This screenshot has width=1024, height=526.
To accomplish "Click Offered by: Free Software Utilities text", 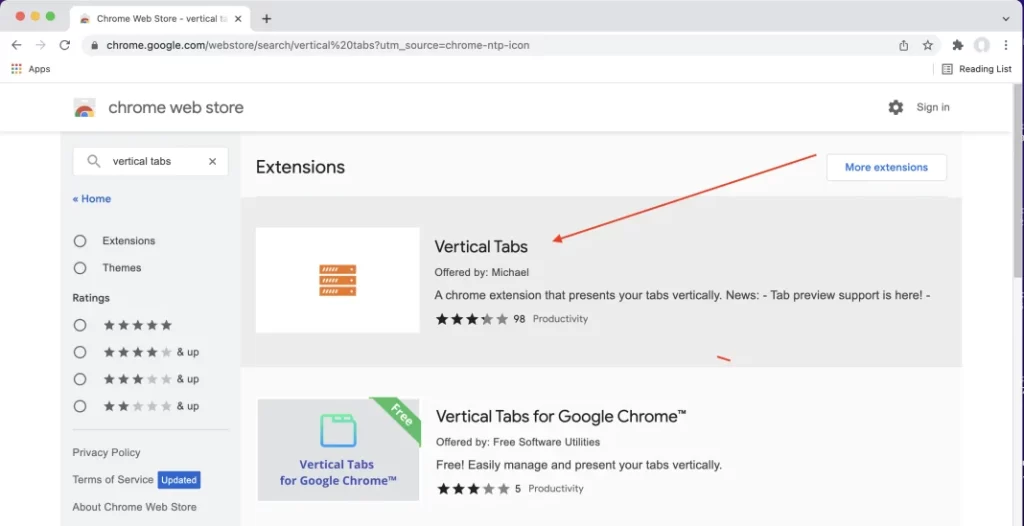I will [518, 442].
